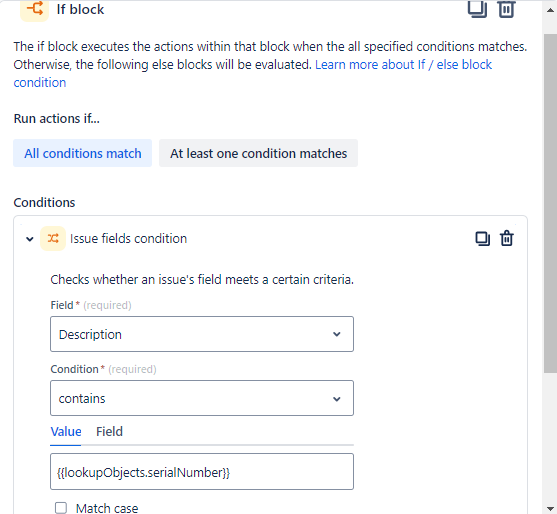Click the If block branch icon
The height and width of the screenshot is (514, 557).
(x=34, y=9)
